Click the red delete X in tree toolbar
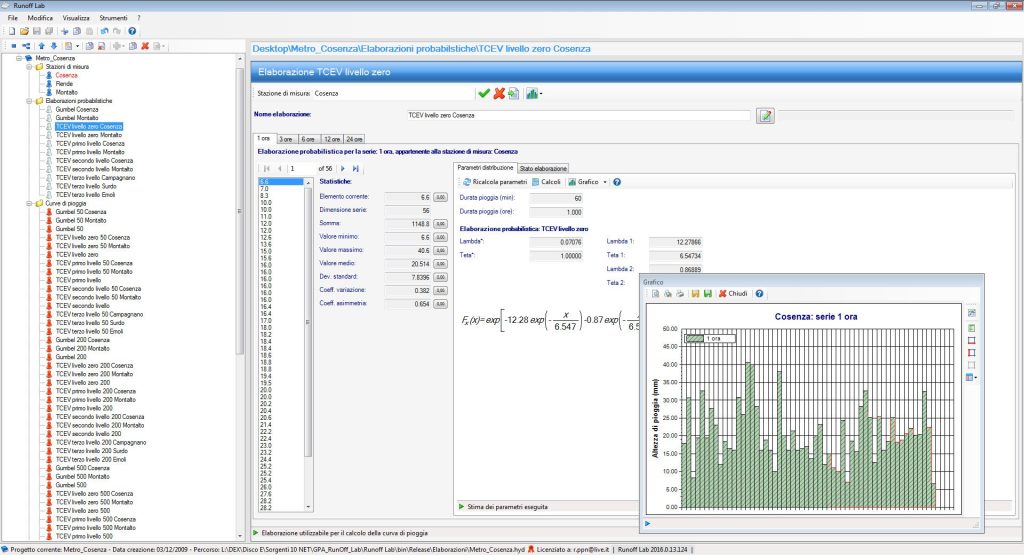Image resolution: width=1024 pixels, height=555 pixels. tap(145, 46)
